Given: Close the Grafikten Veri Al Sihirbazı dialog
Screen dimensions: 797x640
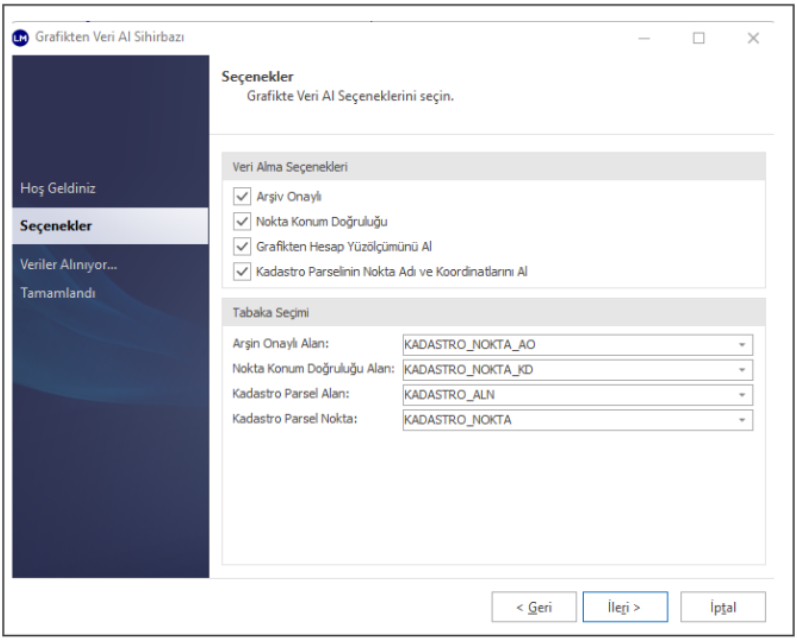Looking at the screenshot, I should pos(753,38).
